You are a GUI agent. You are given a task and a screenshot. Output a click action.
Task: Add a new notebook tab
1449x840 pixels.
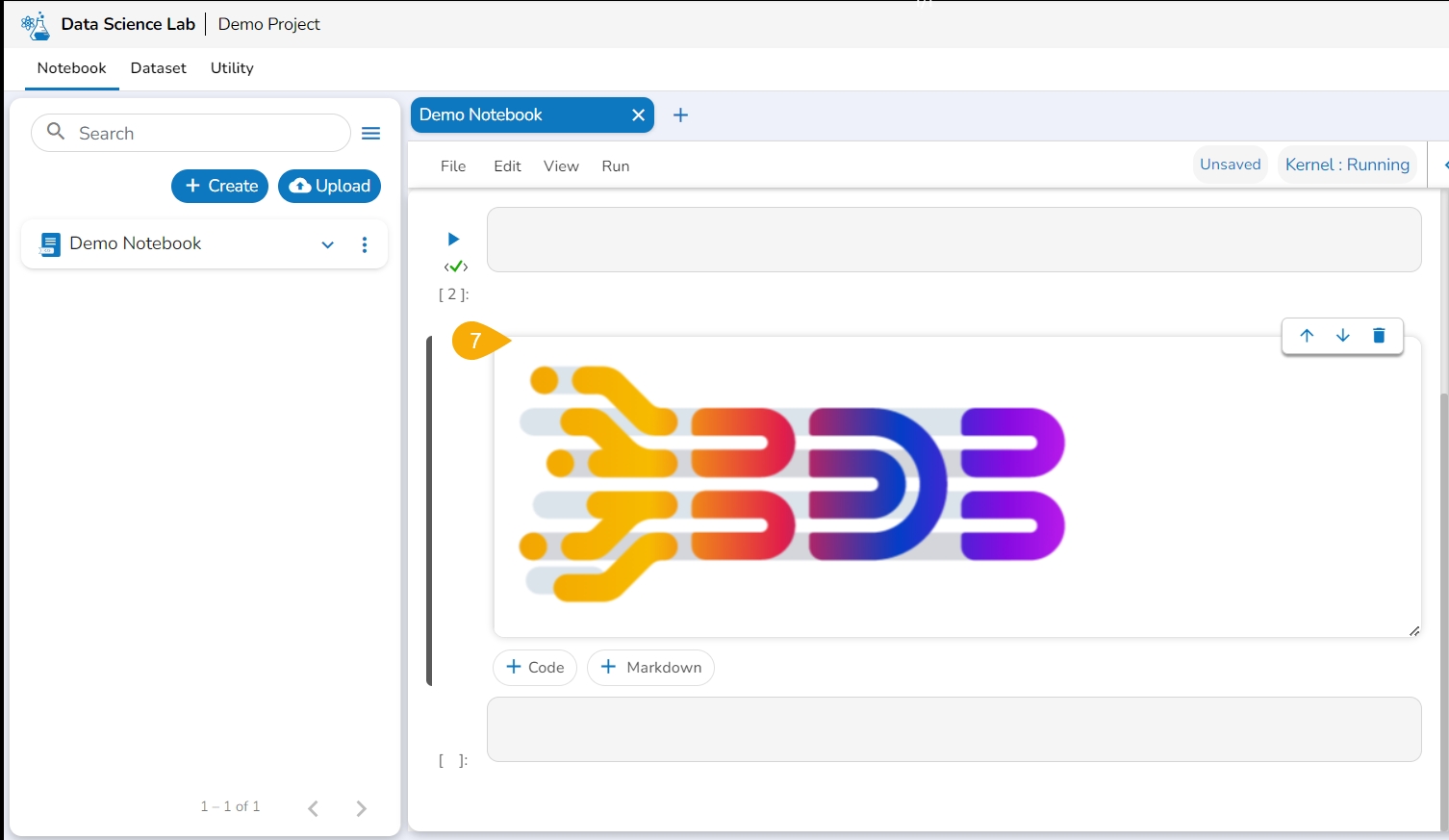[680, 115]
